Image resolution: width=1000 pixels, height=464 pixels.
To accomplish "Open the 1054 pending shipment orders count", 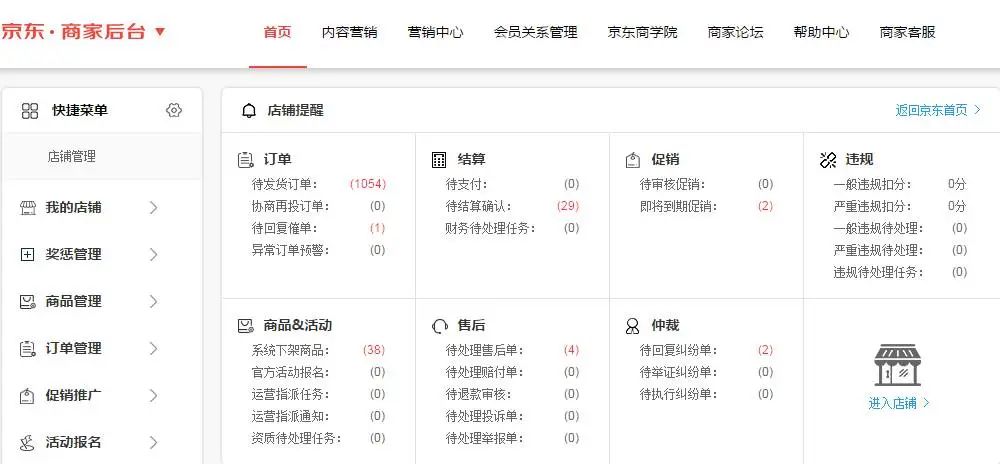I will [367, 184].
